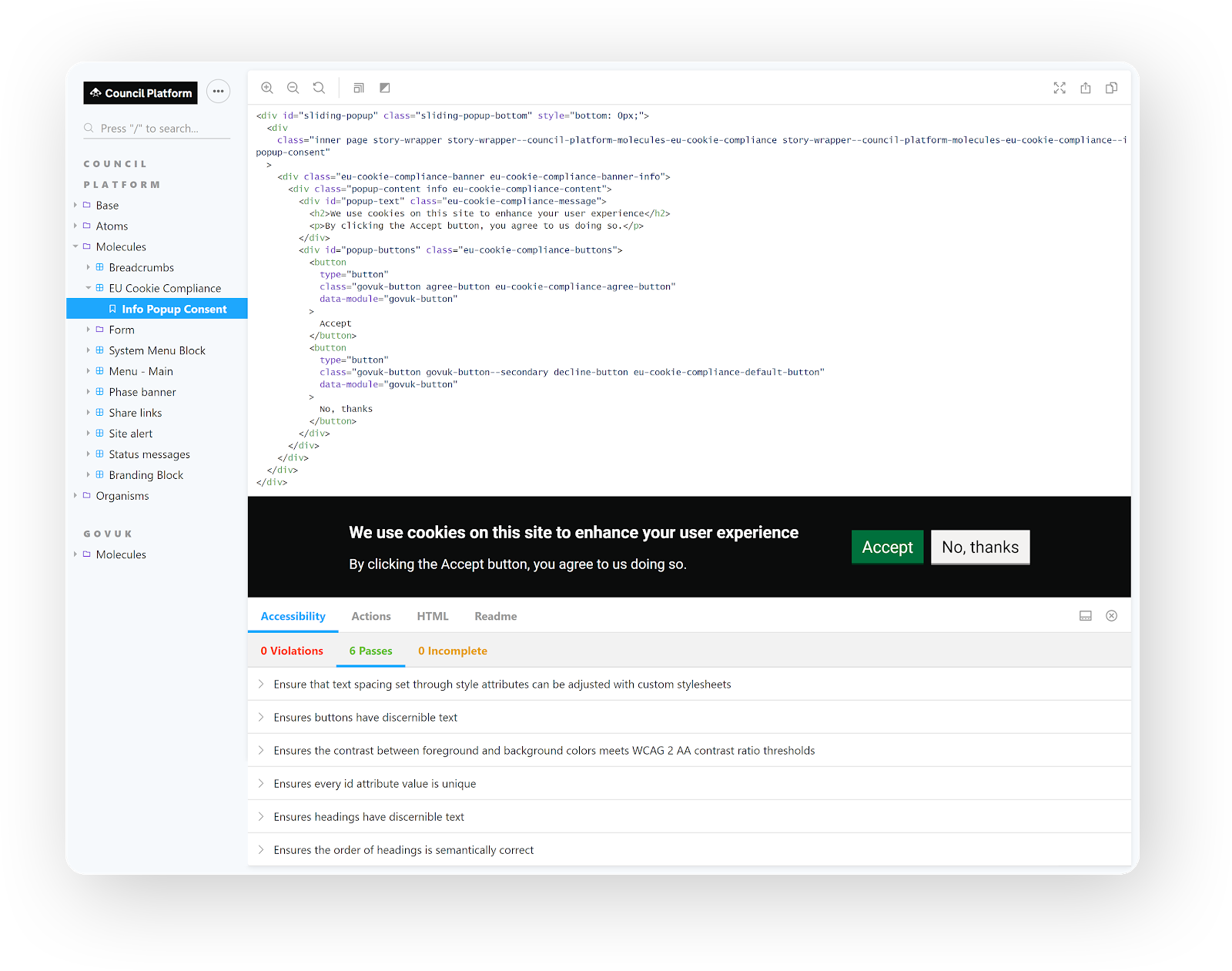Expand the WCAG 2 AA contrast rule

[689, 751]
